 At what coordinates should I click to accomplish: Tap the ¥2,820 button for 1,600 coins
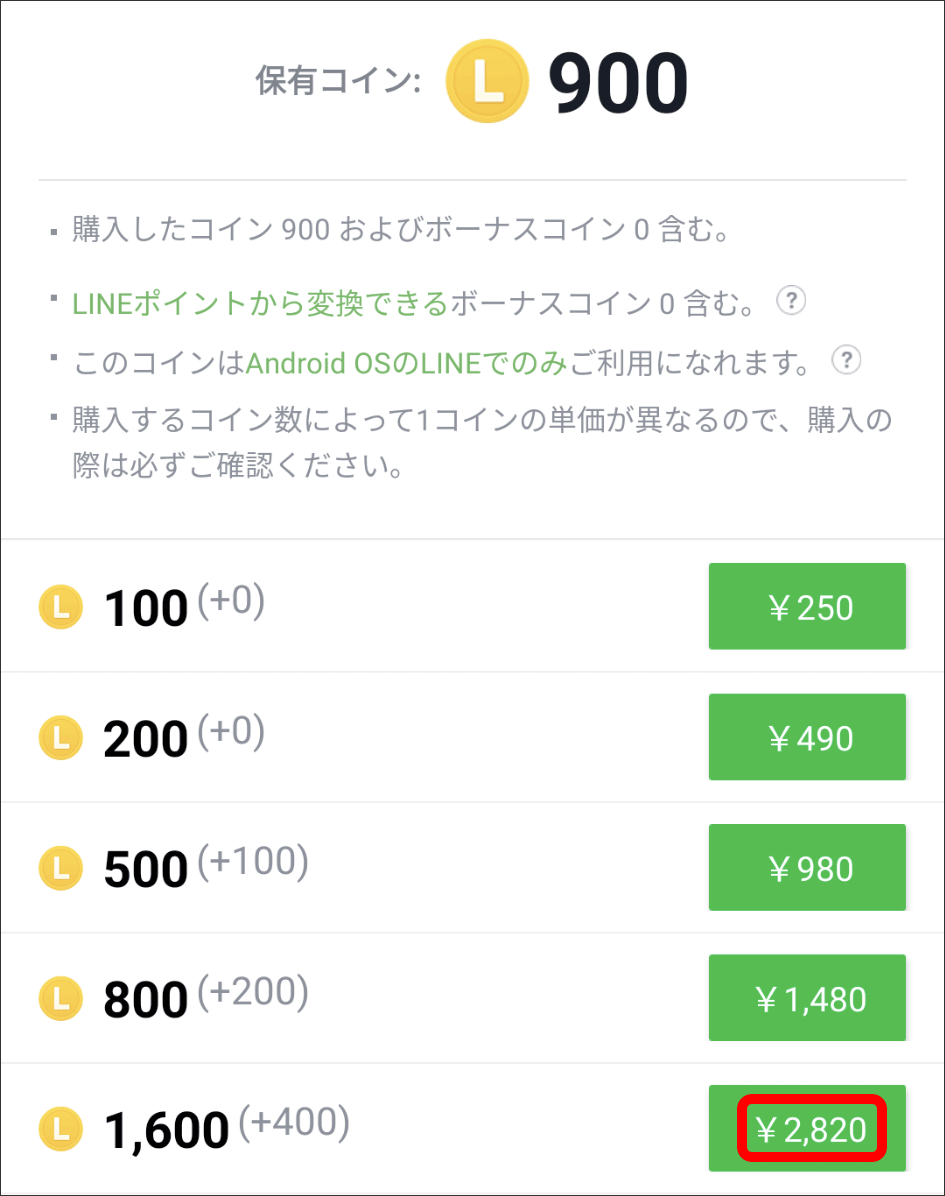[x=807, y=1128]
